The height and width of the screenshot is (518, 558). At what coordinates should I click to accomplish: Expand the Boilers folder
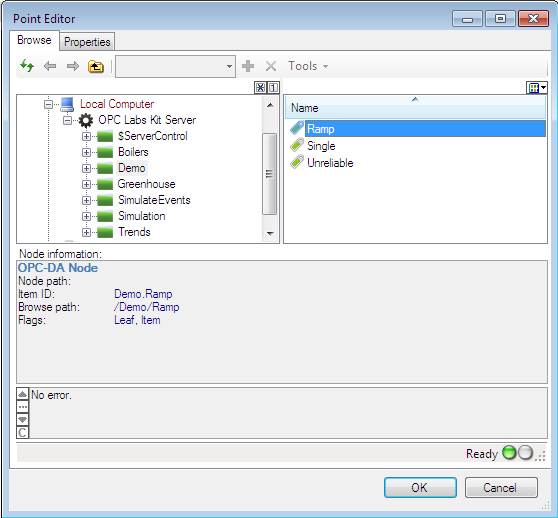86,152
